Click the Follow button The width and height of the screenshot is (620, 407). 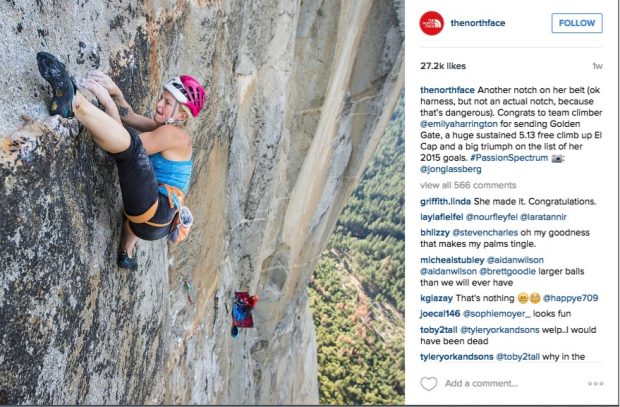(x=577, y=23)
